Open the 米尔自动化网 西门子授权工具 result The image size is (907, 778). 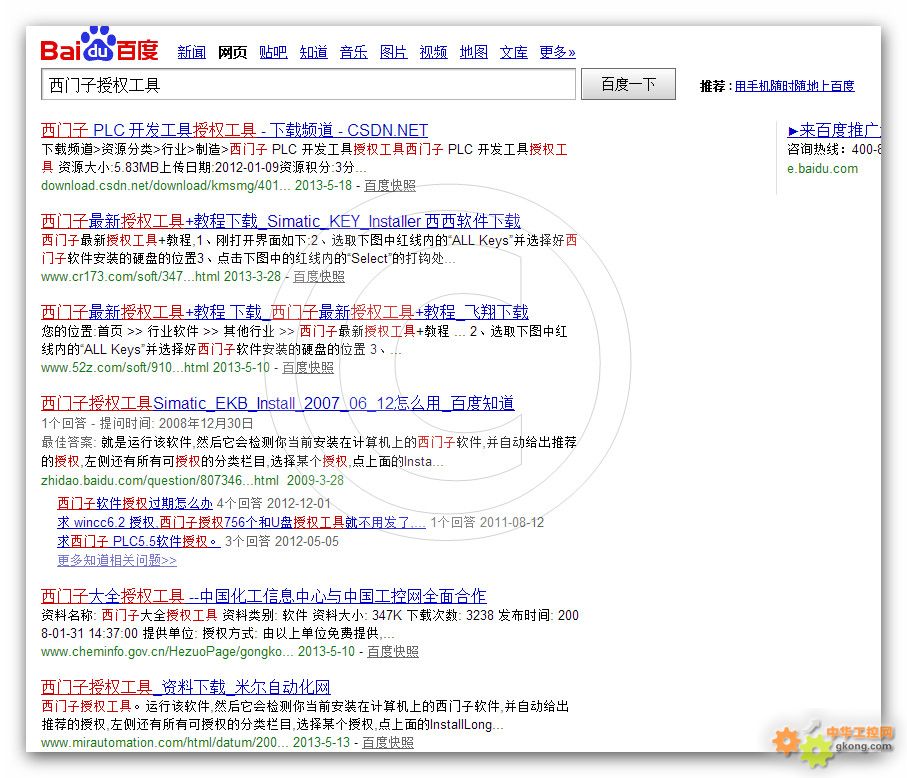[186, 687]
